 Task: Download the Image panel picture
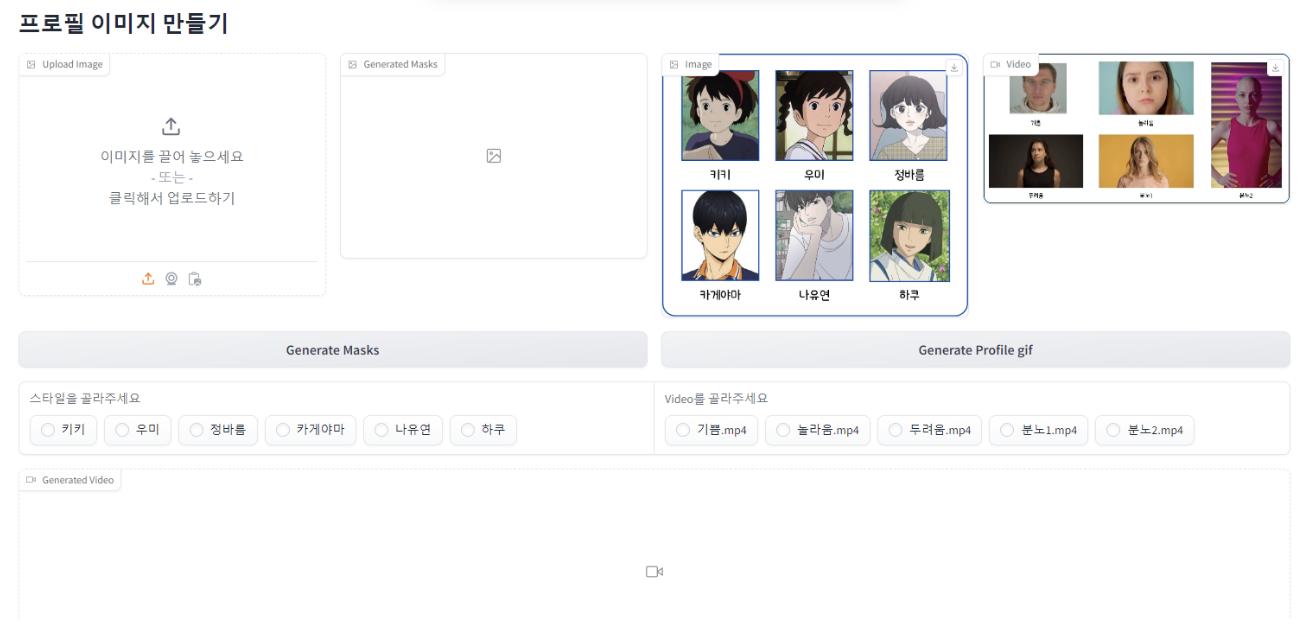[954, 68]
